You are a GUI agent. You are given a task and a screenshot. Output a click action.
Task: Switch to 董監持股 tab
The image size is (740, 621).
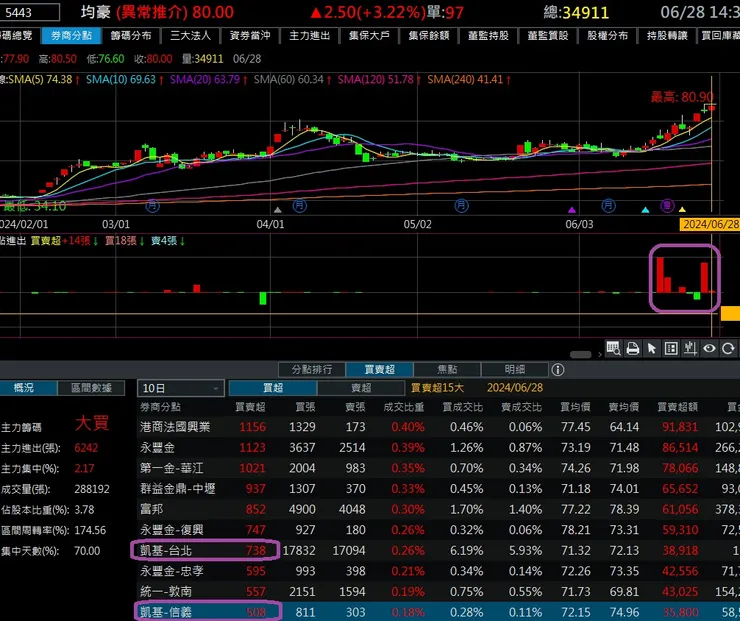click(488, 35)
